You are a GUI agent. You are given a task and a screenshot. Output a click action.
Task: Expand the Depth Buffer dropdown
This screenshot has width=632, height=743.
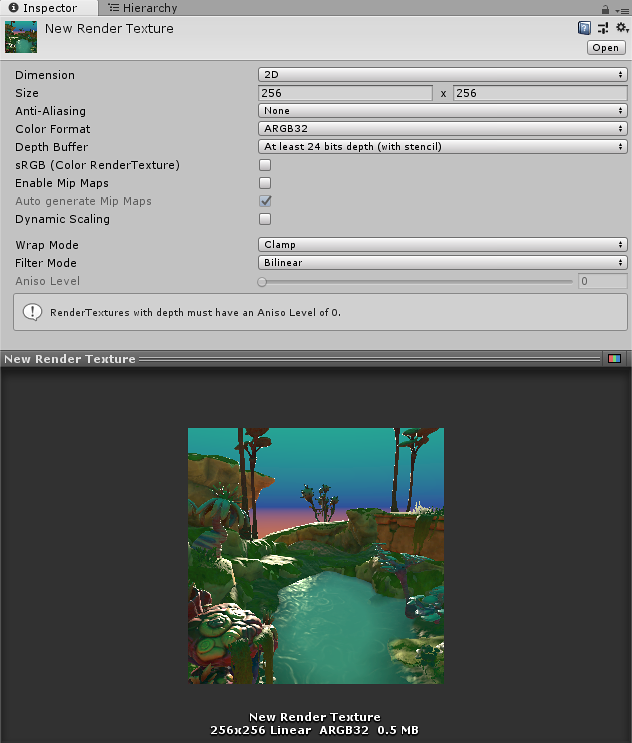442,147
